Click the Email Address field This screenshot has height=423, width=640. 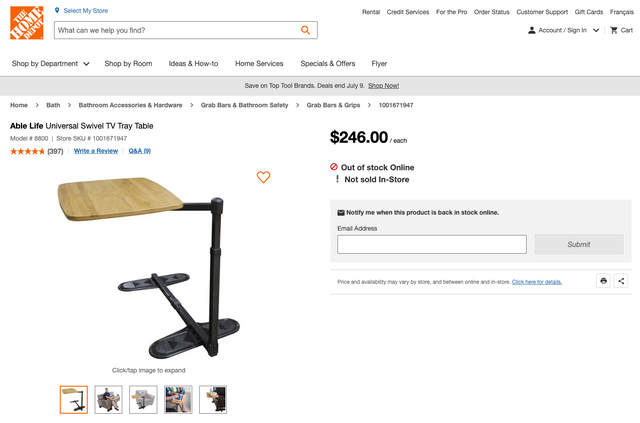pos(431,244)
